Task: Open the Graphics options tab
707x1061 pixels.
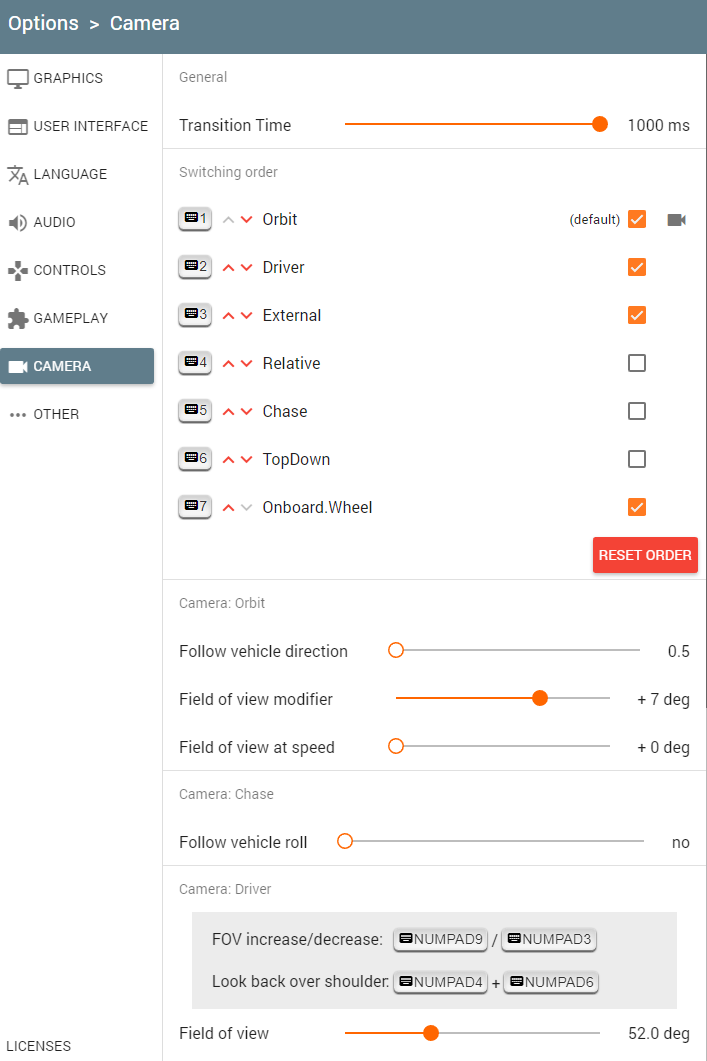Action: (68, 78)
